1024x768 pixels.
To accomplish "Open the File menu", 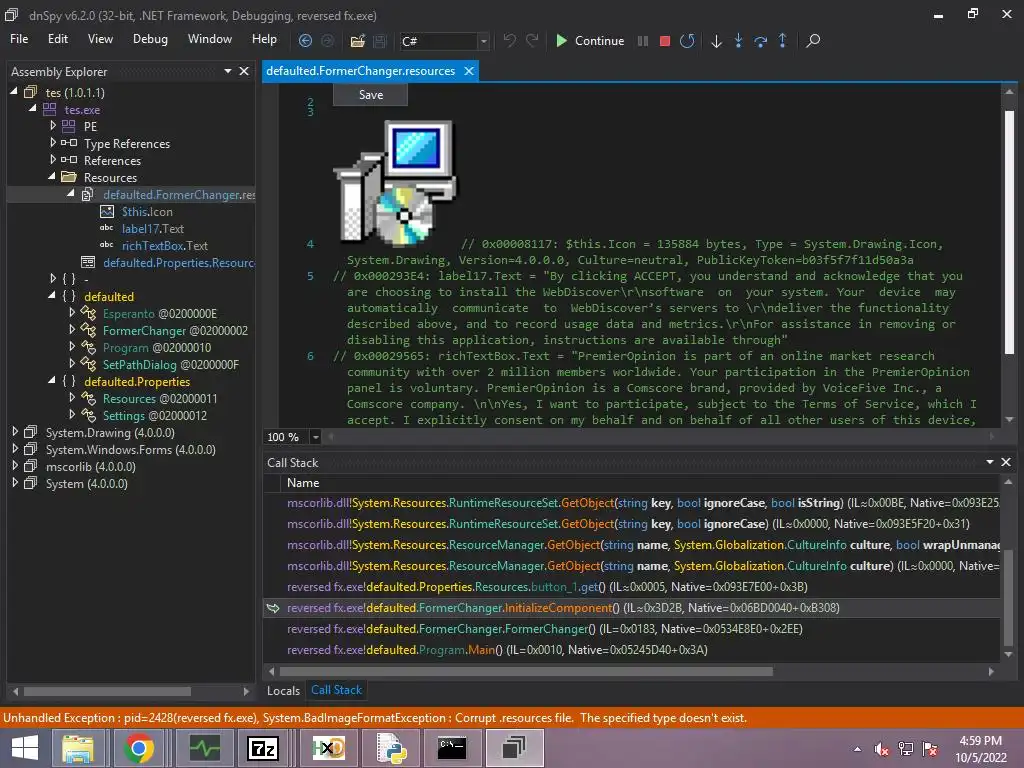I will click(19, 39).
